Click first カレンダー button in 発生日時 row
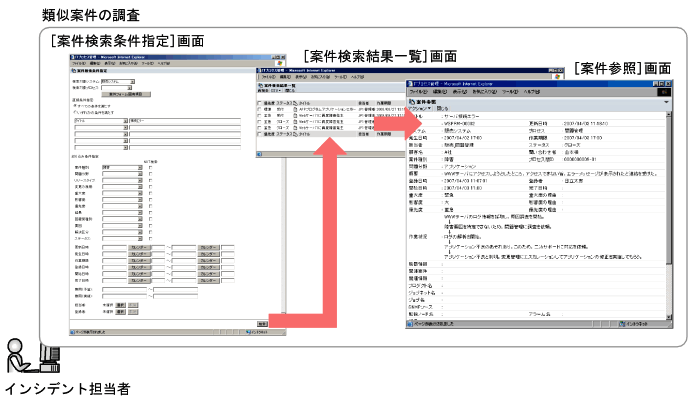 pos(139,254)
